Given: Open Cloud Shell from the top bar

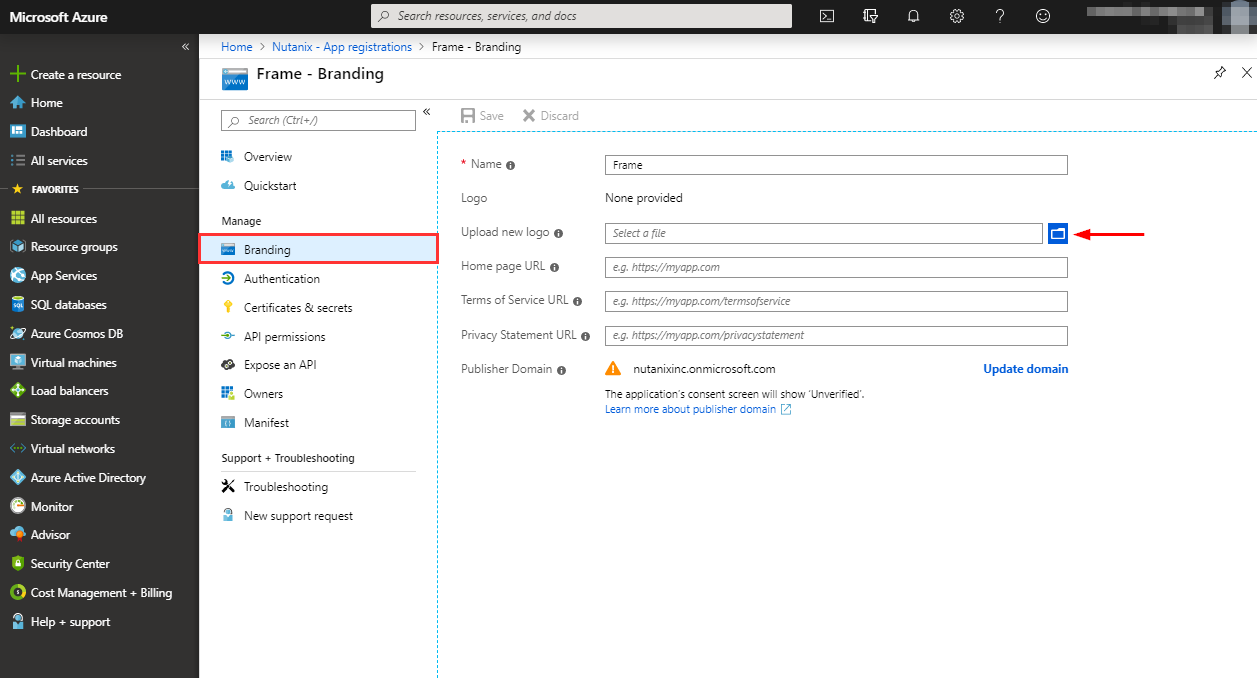Looking at the screenshot, I should point(826,16).
